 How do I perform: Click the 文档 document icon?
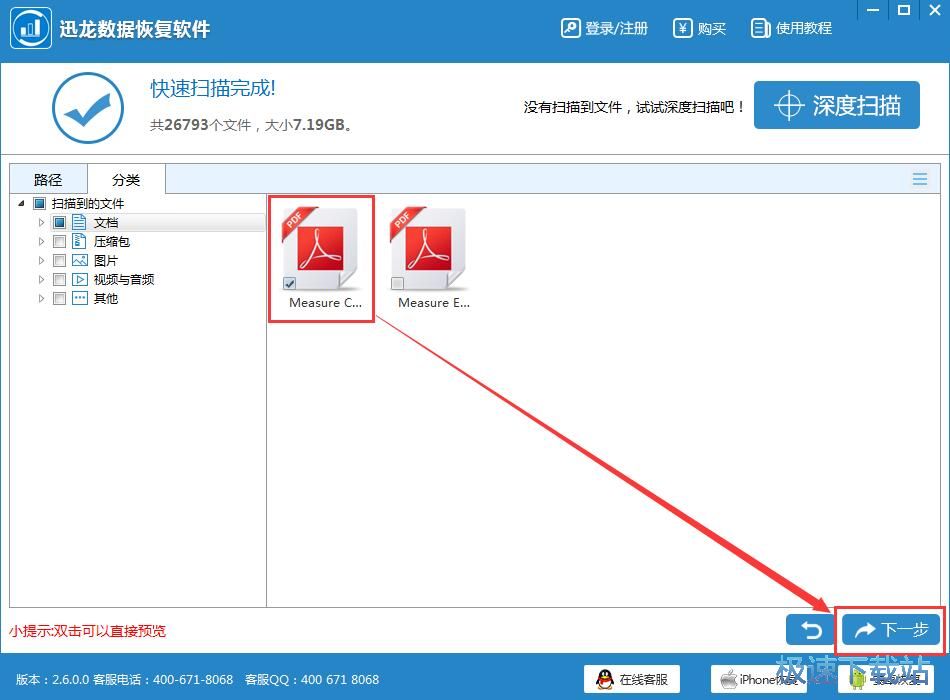[x=79, y=222]
